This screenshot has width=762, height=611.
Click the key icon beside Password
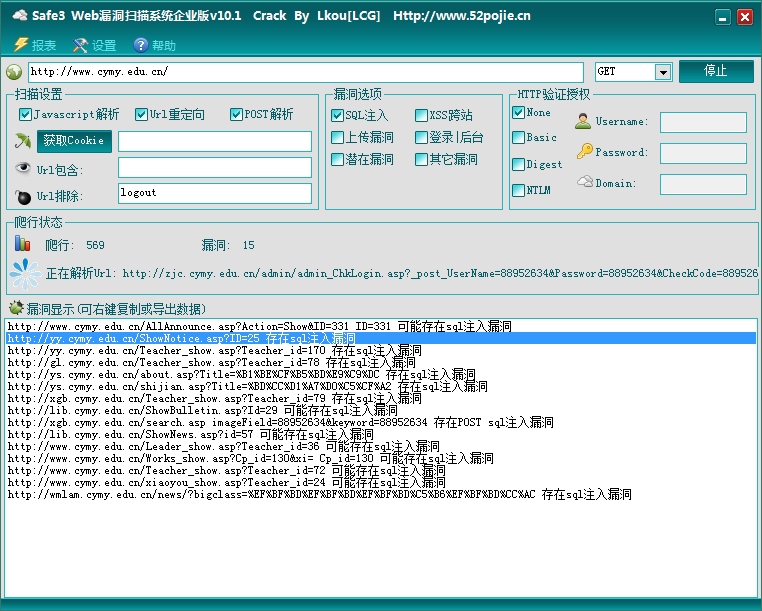pyautogui.click(x=585, y=151)
